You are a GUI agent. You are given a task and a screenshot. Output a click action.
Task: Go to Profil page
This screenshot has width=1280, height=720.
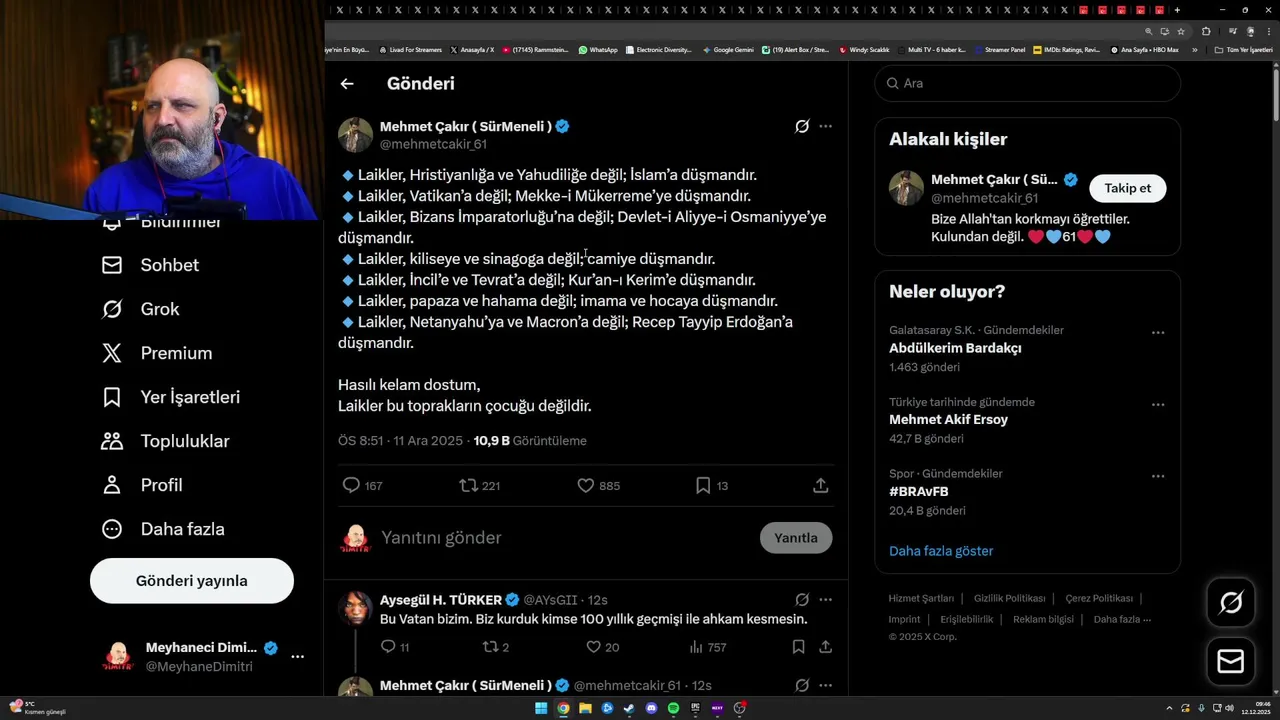coord(142,485)
